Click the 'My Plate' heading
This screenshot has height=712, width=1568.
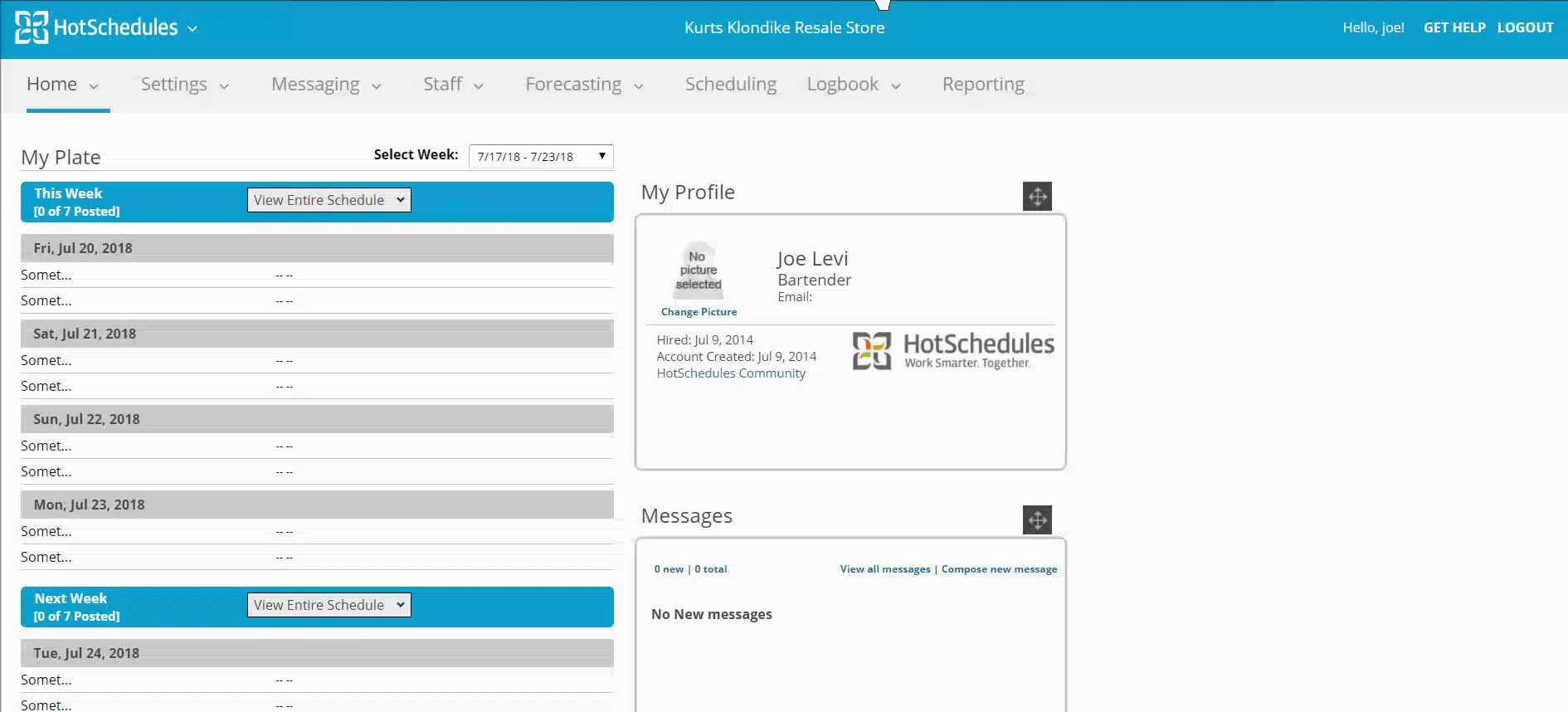[61, 158]
